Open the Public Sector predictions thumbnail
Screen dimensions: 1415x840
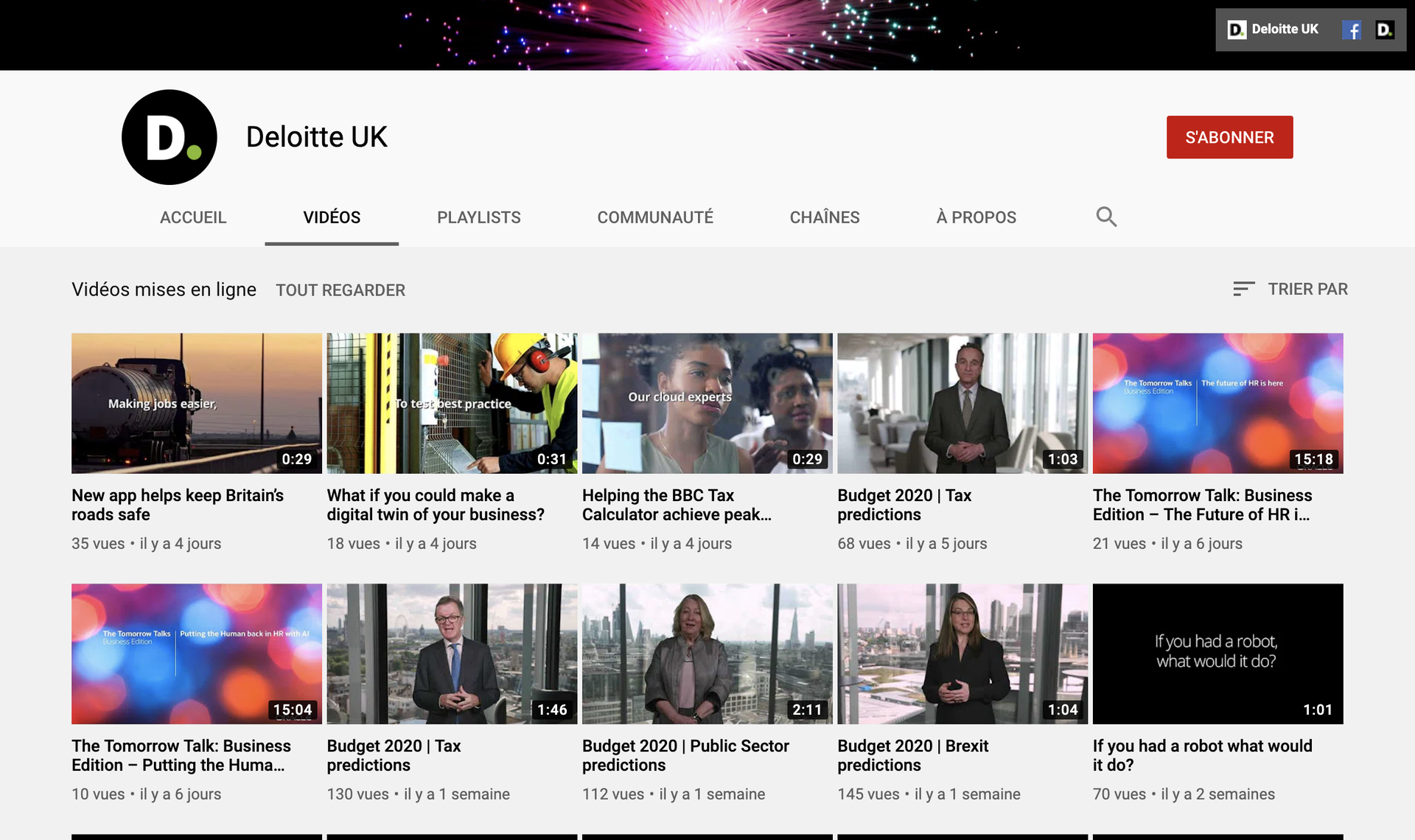707,654
